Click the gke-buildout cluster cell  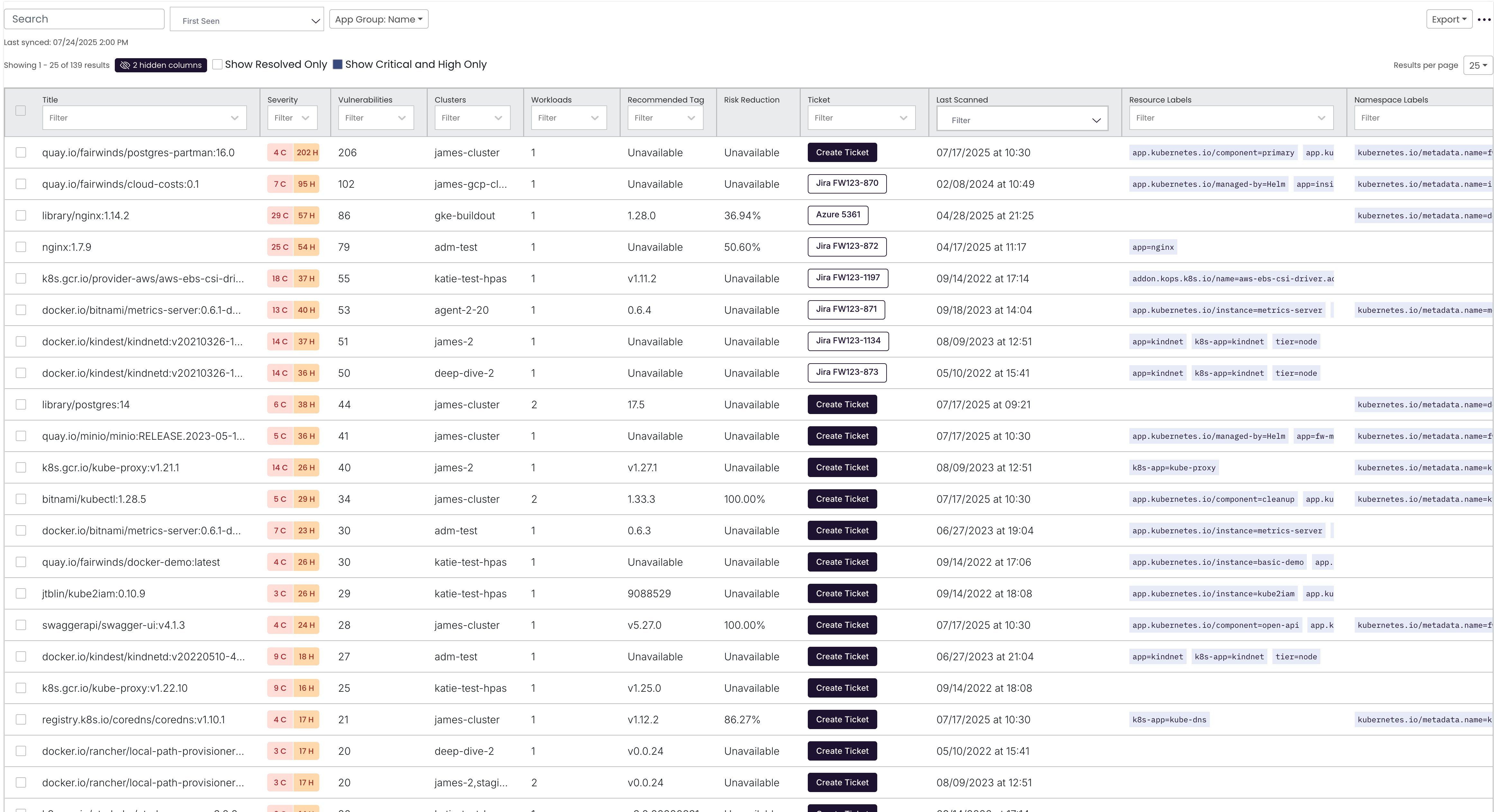pos(465,216)
